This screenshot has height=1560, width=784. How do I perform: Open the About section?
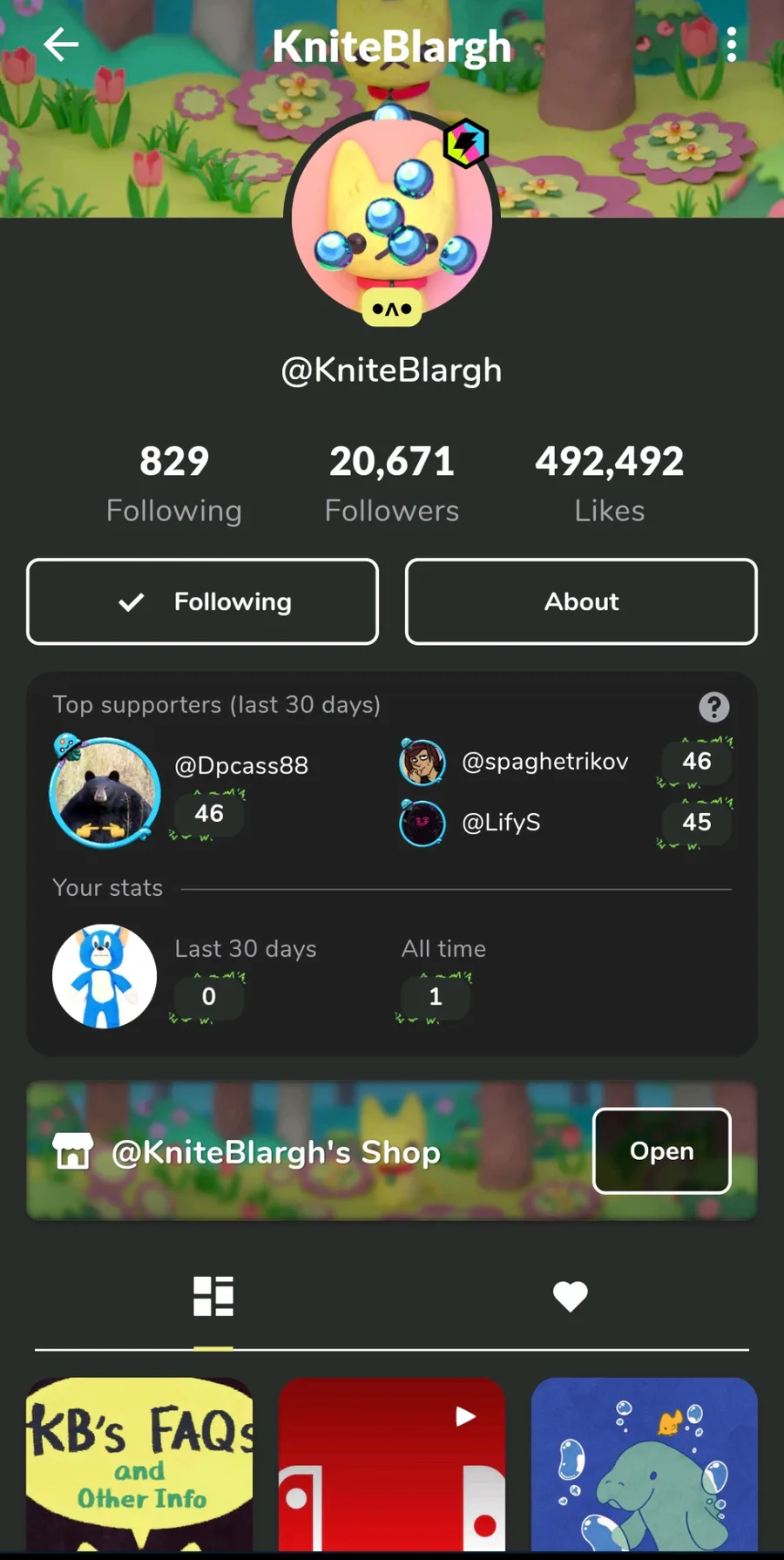click(x=581, y=601)
